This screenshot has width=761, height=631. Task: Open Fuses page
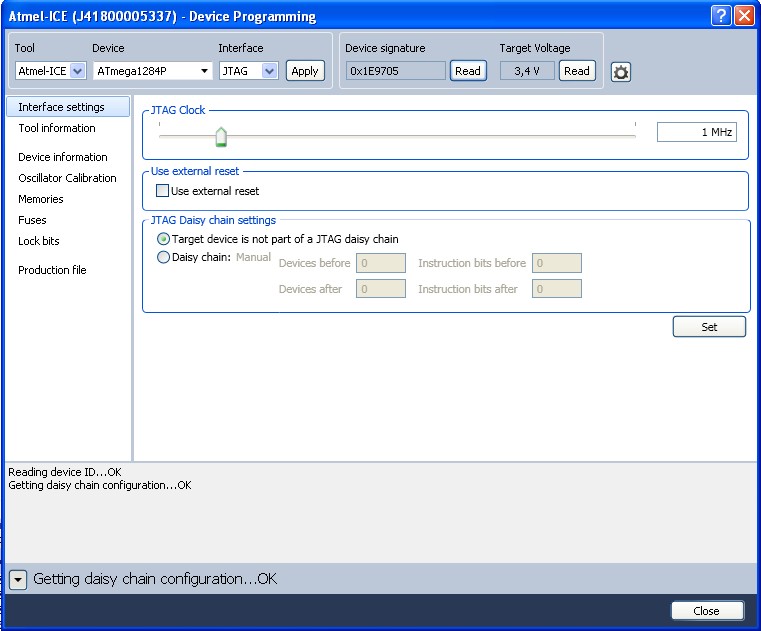32,220
